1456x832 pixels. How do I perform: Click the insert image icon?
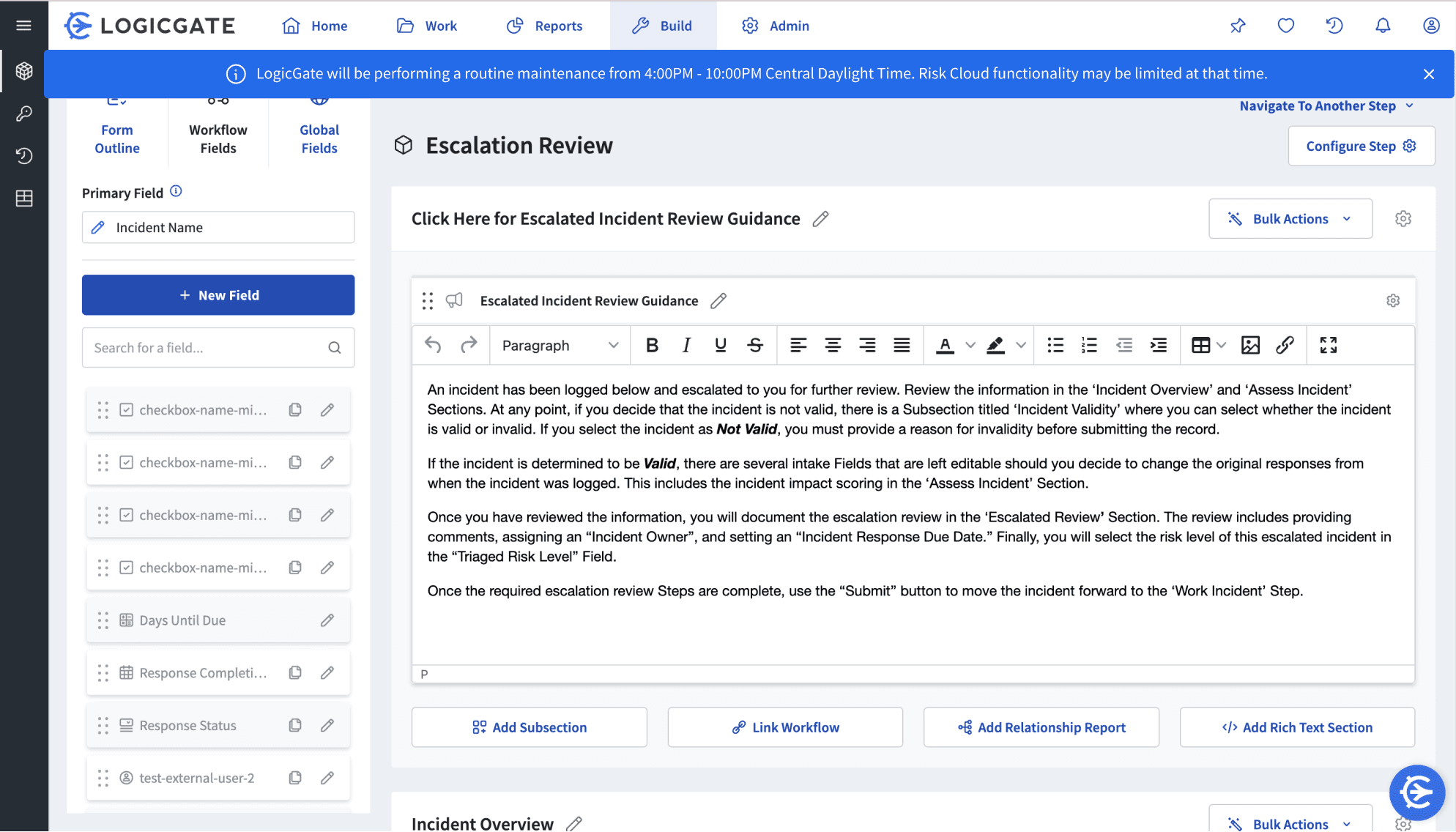1250,345
